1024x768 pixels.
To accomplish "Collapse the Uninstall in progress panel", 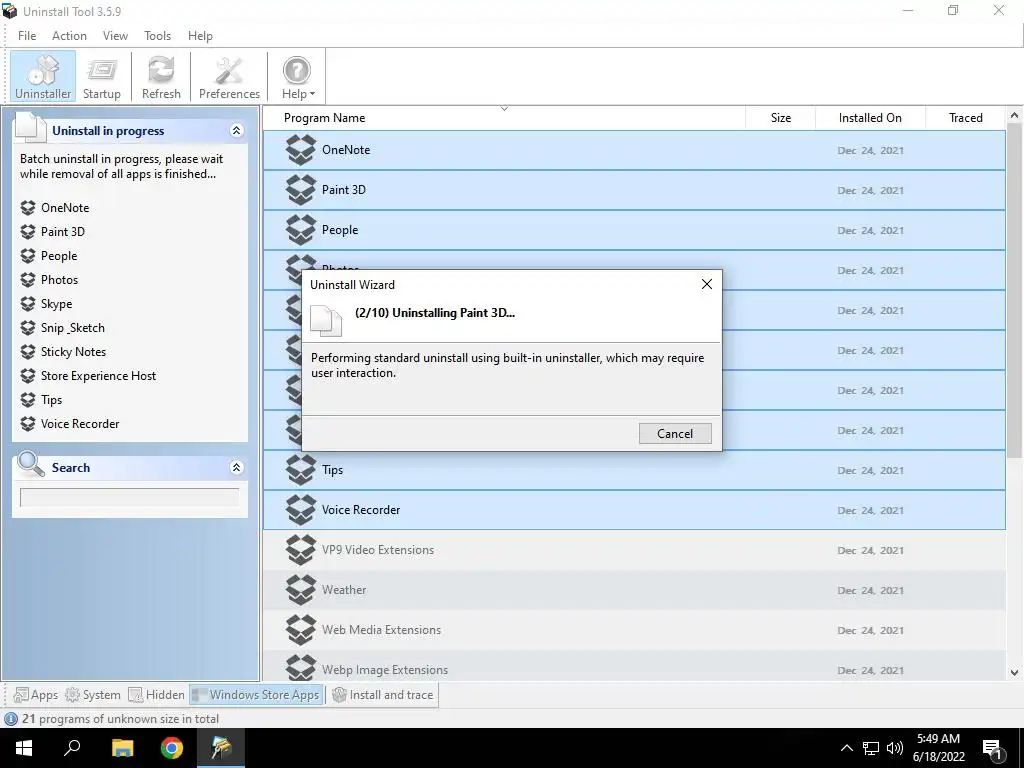I will (236, 131).
